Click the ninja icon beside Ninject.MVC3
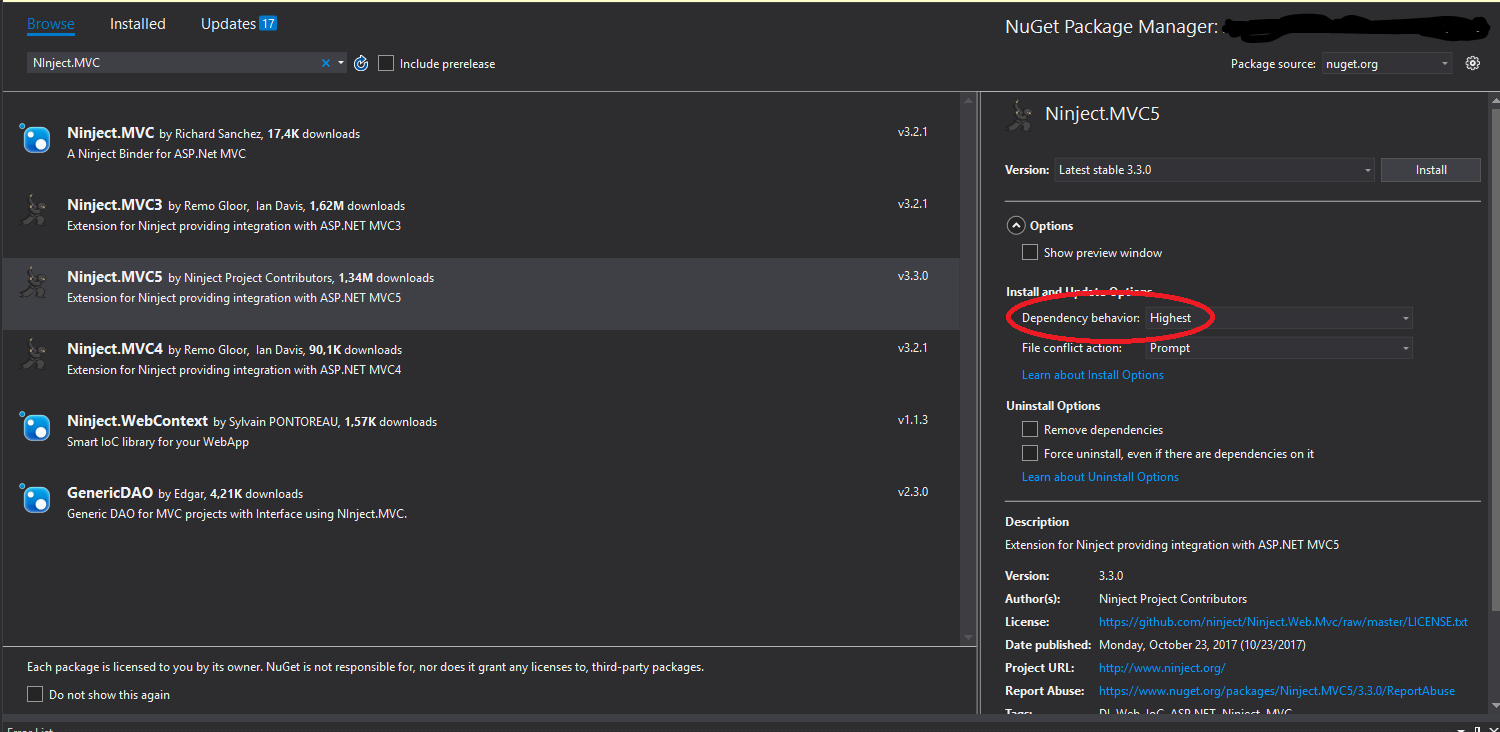Viewport: 1500px width, 732px height. coord(33,210)
